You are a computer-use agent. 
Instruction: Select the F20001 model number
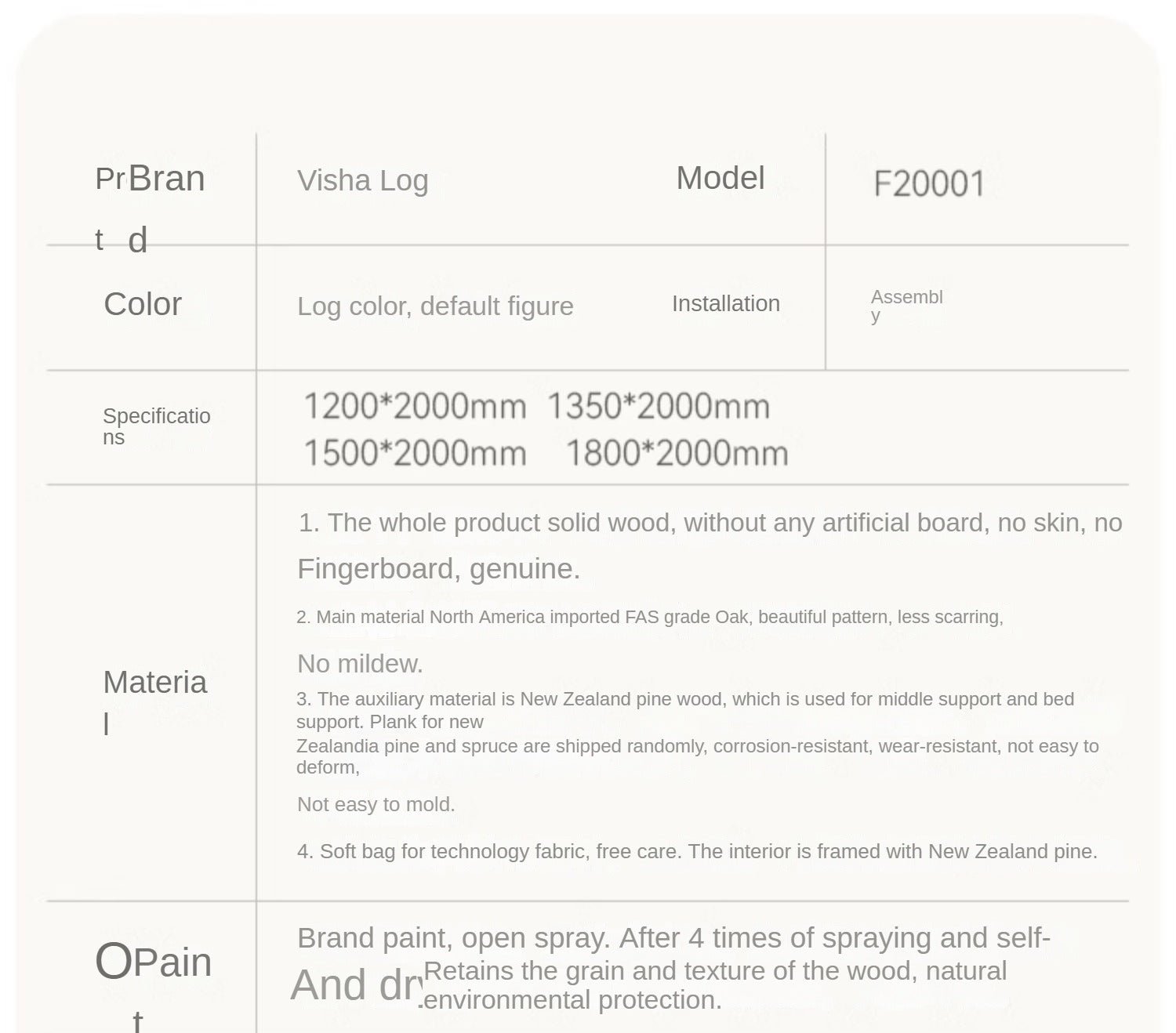[x=928, y=184]
